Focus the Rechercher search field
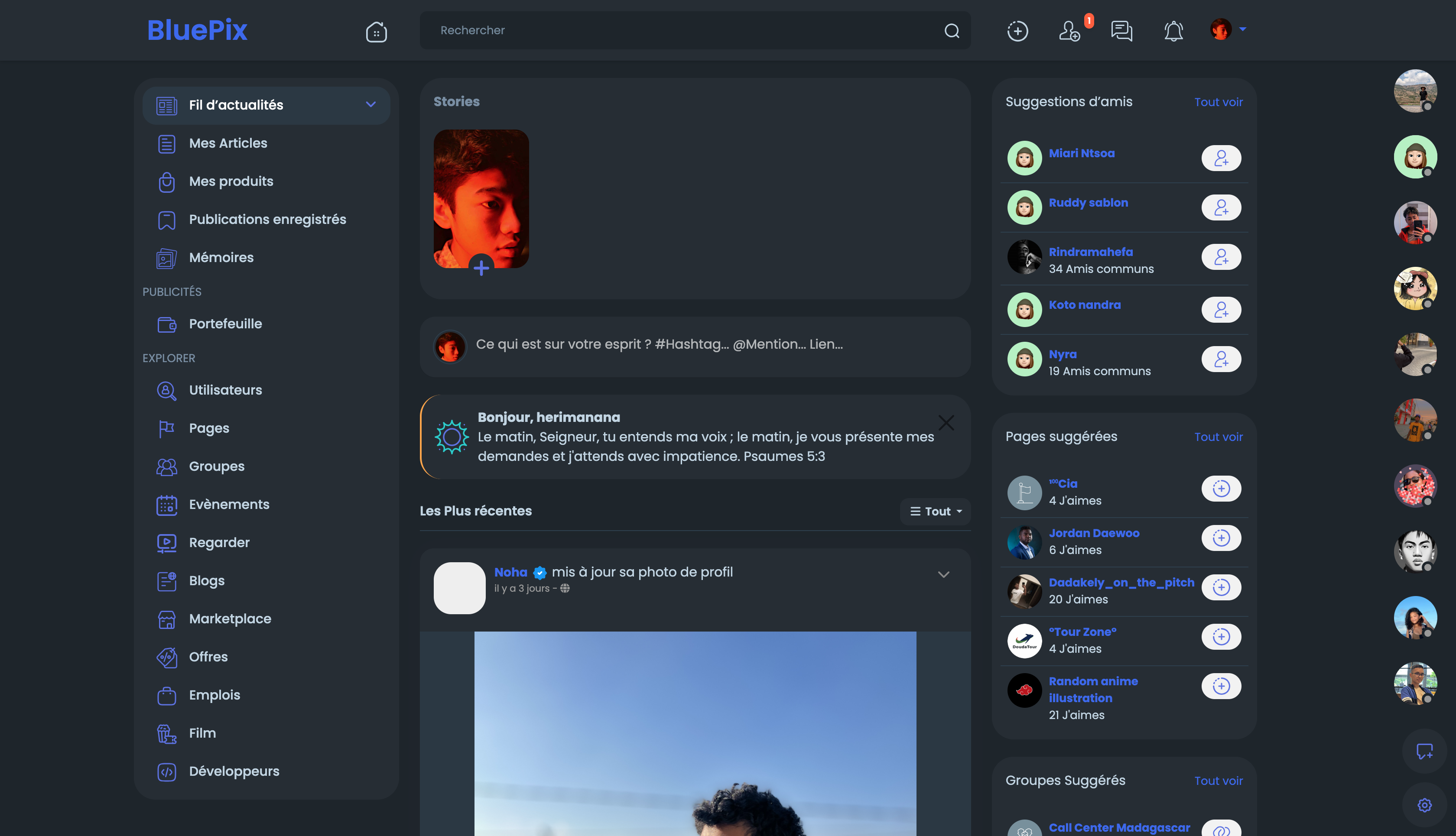Screen dimensions: 1456x836 pyautogui.click(x=695, y=30)
